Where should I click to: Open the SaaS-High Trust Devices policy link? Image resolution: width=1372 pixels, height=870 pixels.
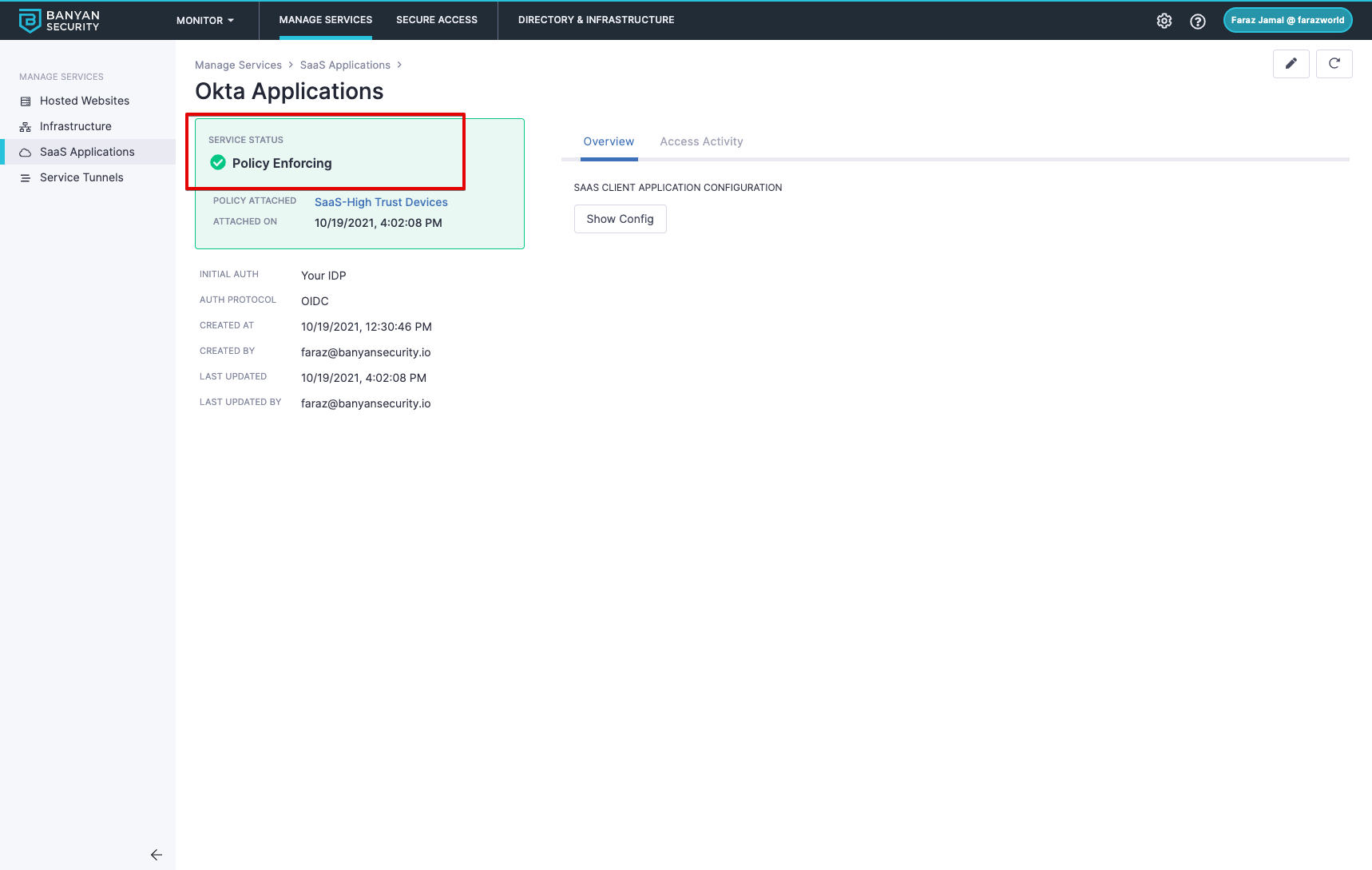click(x=381, y=202)
